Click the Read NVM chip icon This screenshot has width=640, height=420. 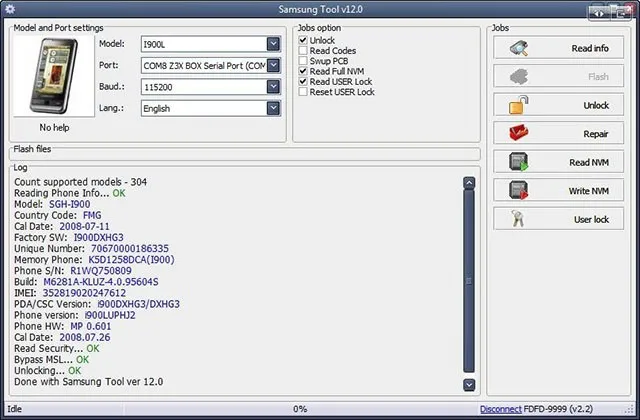pyautogui.click(x=519, y=162)
